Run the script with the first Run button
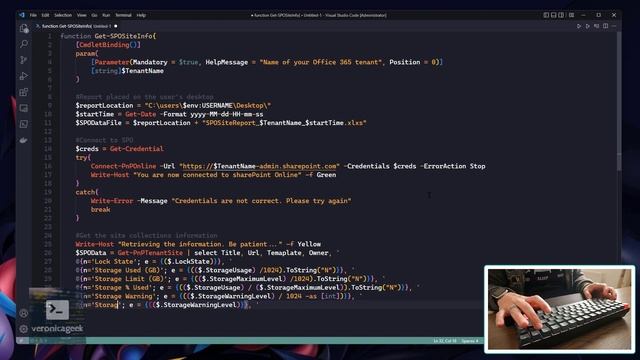The height and width of the screenshot is (360, 640). [579, 26]
